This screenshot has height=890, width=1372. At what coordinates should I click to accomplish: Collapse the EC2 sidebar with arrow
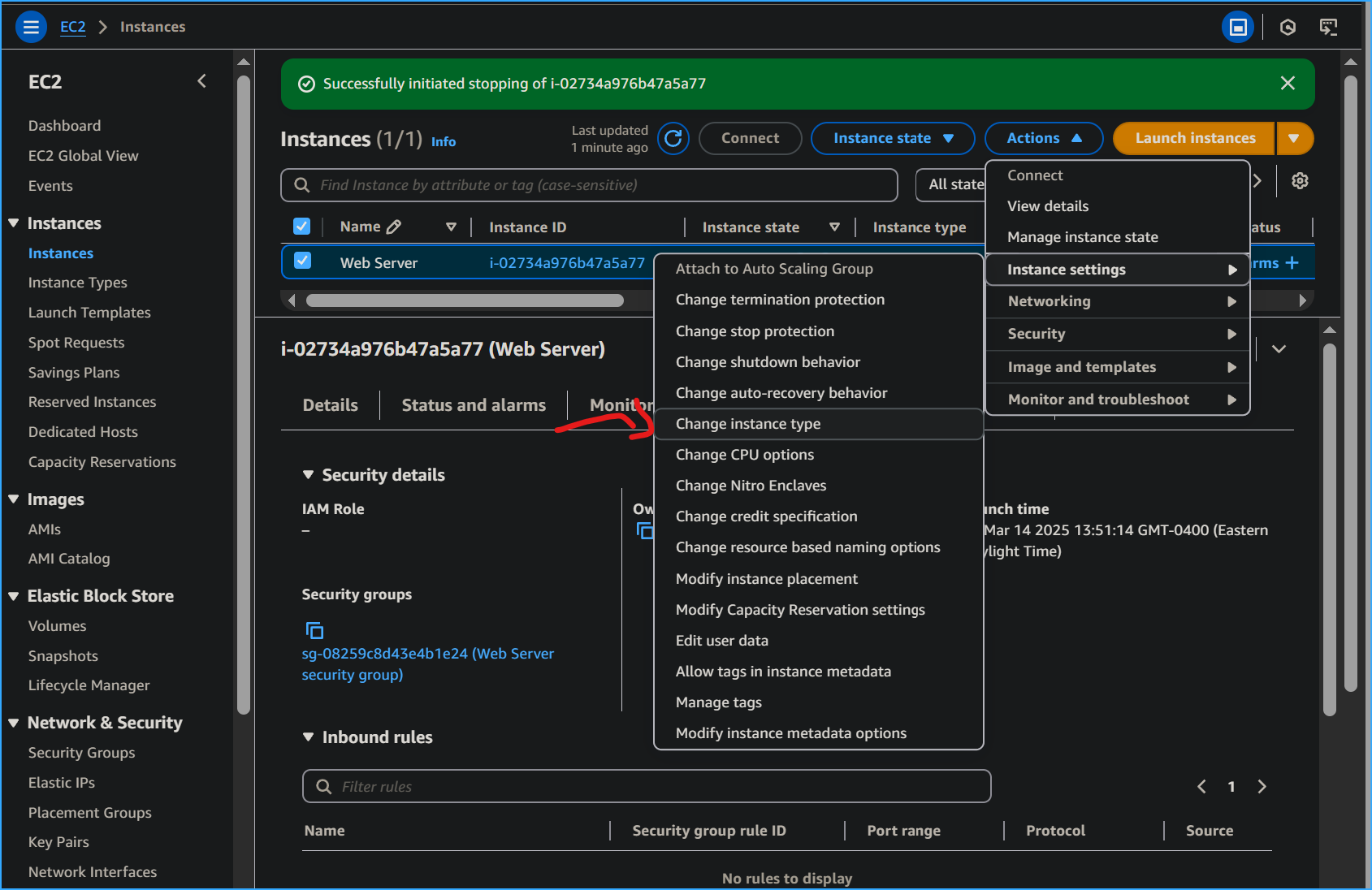pyautogui.click(x=201, y=81)
